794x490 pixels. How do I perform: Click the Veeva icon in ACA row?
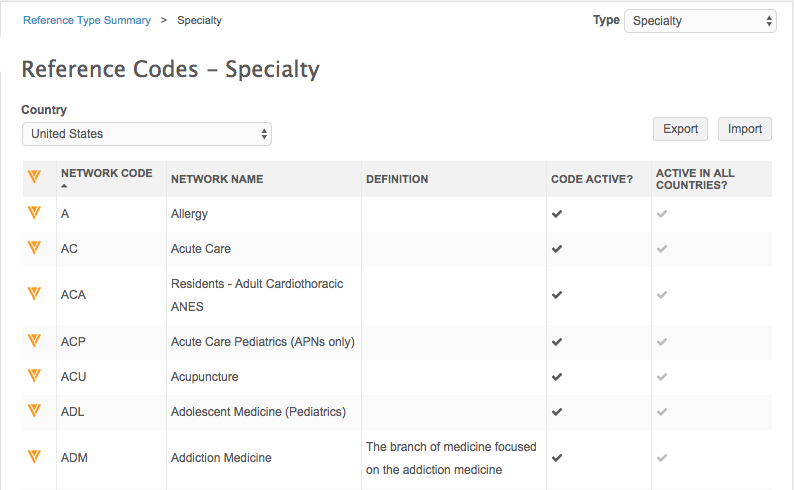point(34,294)
